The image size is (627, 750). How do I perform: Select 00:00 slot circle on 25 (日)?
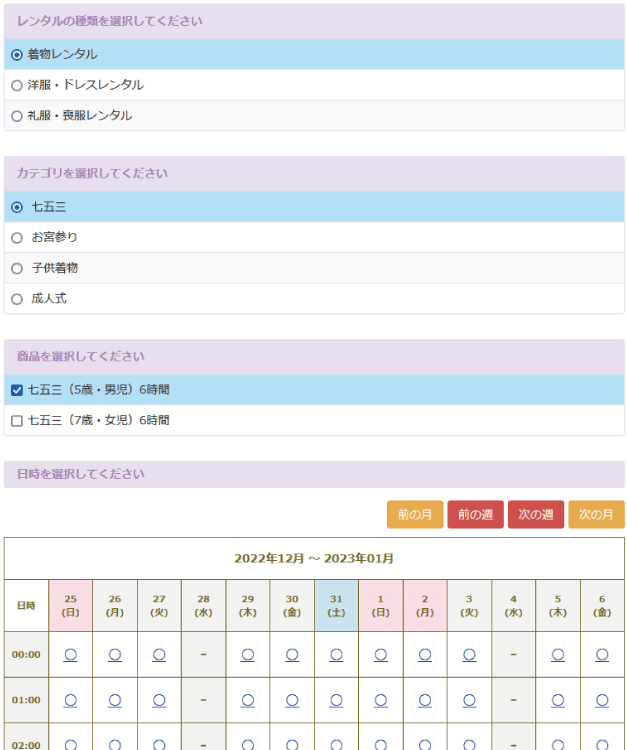(x=71, y=654)
